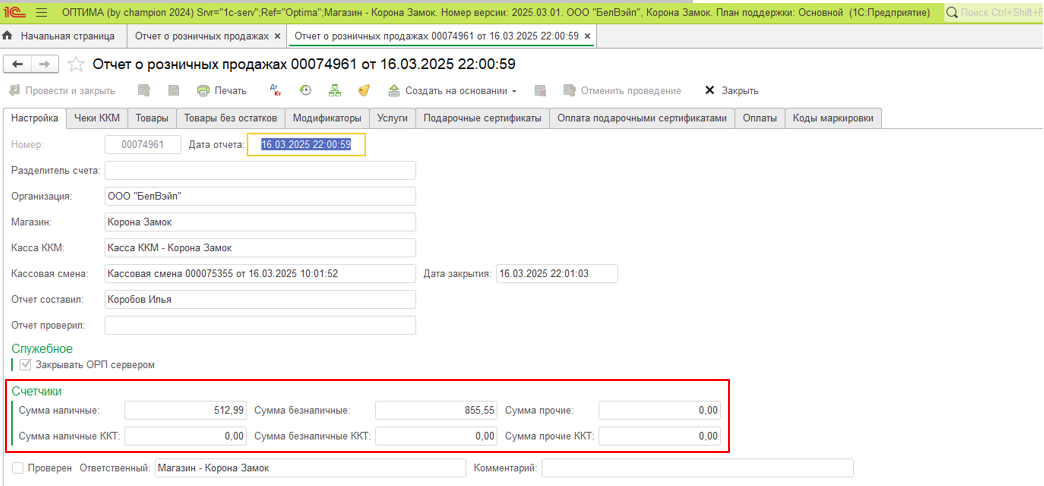Toggle the Закрывать ОРП сервером checkbox
This screenshot has height=486, width=1044.
coord(26,365)
